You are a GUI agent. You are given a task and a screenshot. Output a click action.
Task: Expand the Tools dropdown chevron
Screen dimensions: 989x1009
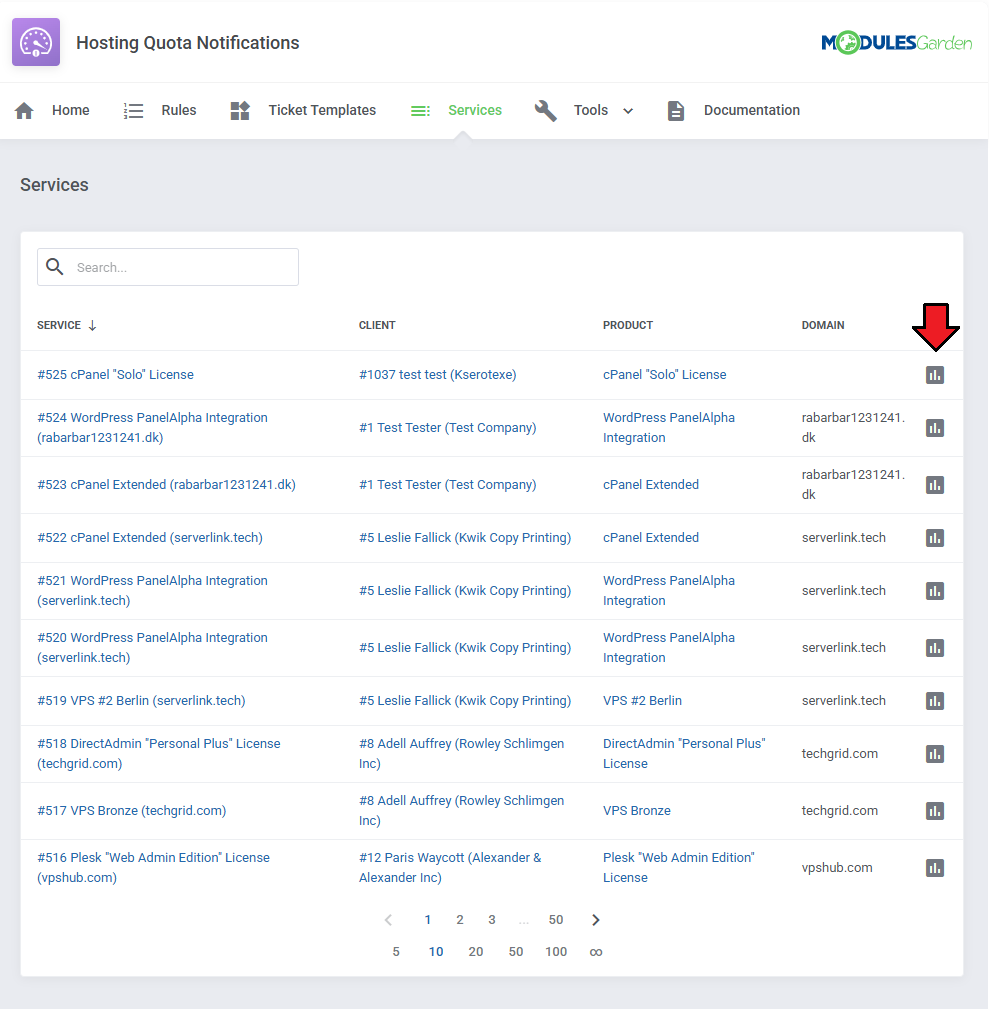(628, 111)
